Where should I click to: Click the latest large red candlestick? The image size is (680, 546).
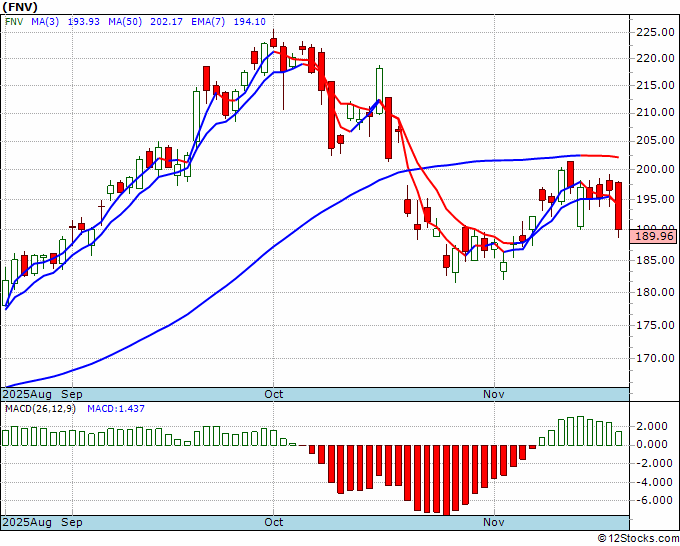[x=619, y=206]
